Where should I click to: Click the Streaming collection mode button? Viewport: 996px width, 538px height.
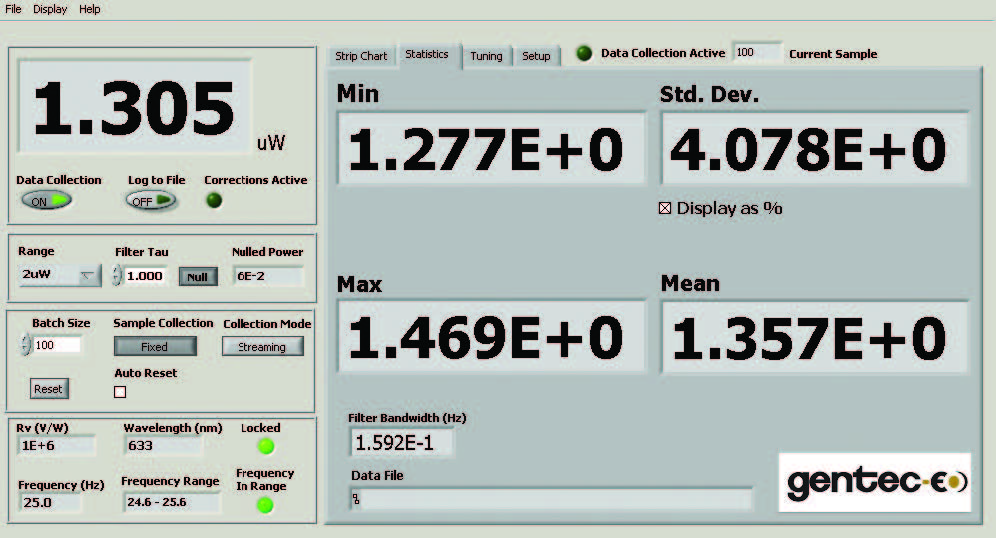pyautogui.click(x=262, y=347)
